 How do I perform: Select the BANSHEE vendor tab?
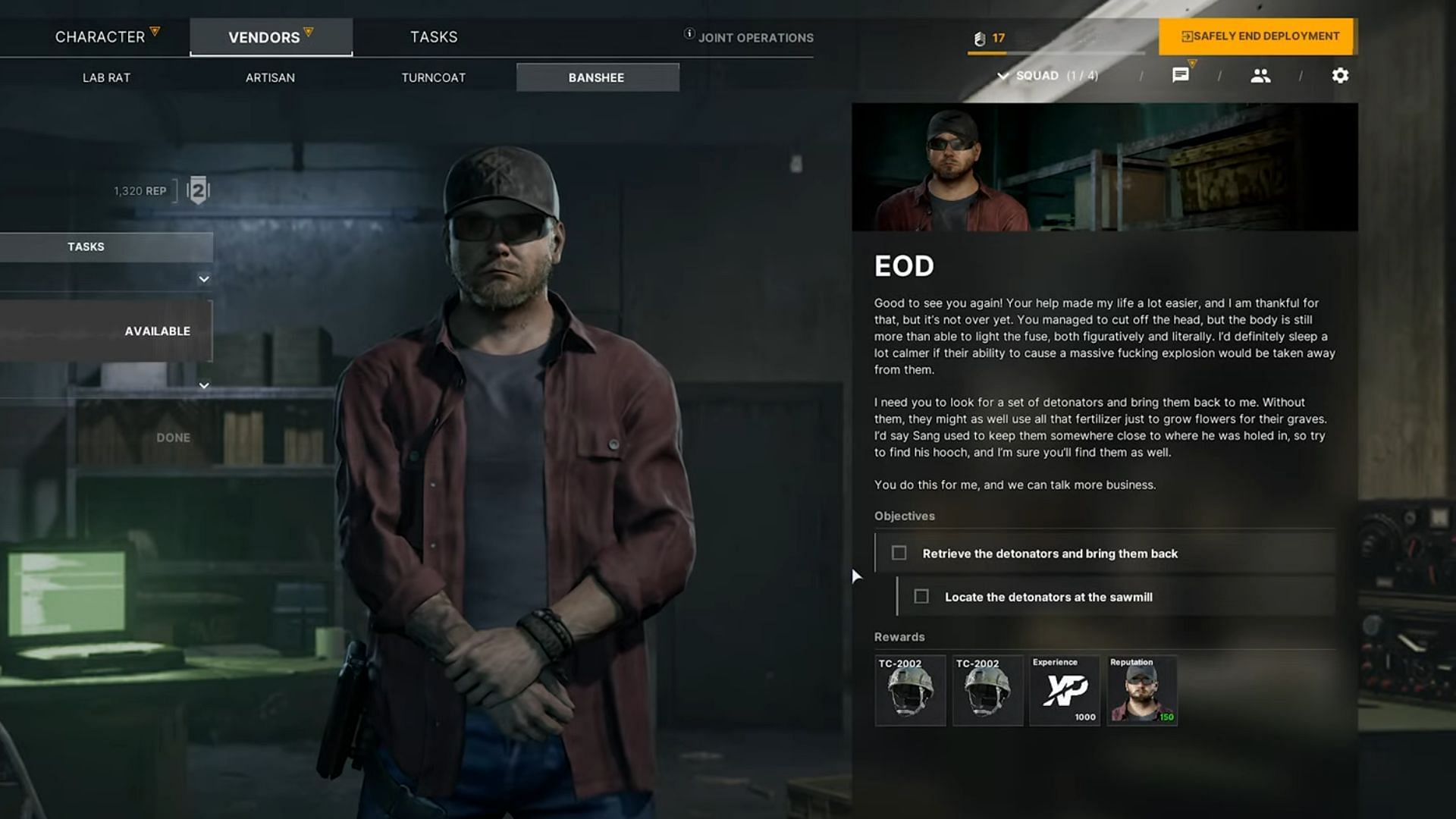[596, 77]
